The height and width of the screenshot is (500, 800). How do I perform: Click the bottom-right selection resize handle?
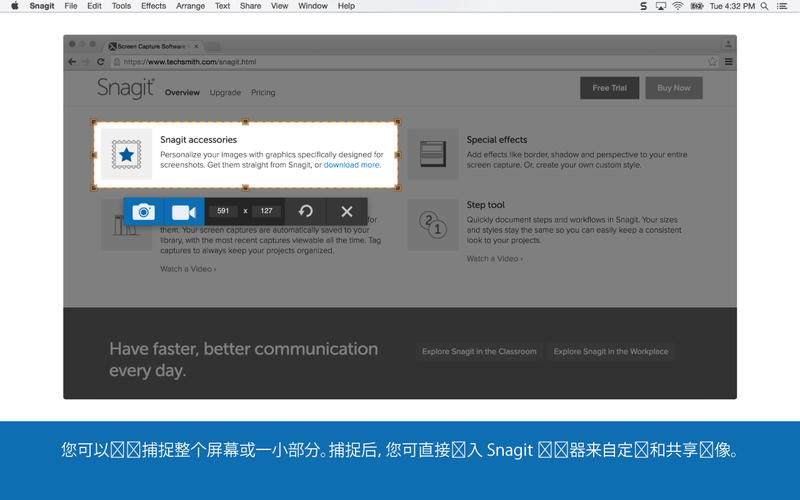(398, 188)
